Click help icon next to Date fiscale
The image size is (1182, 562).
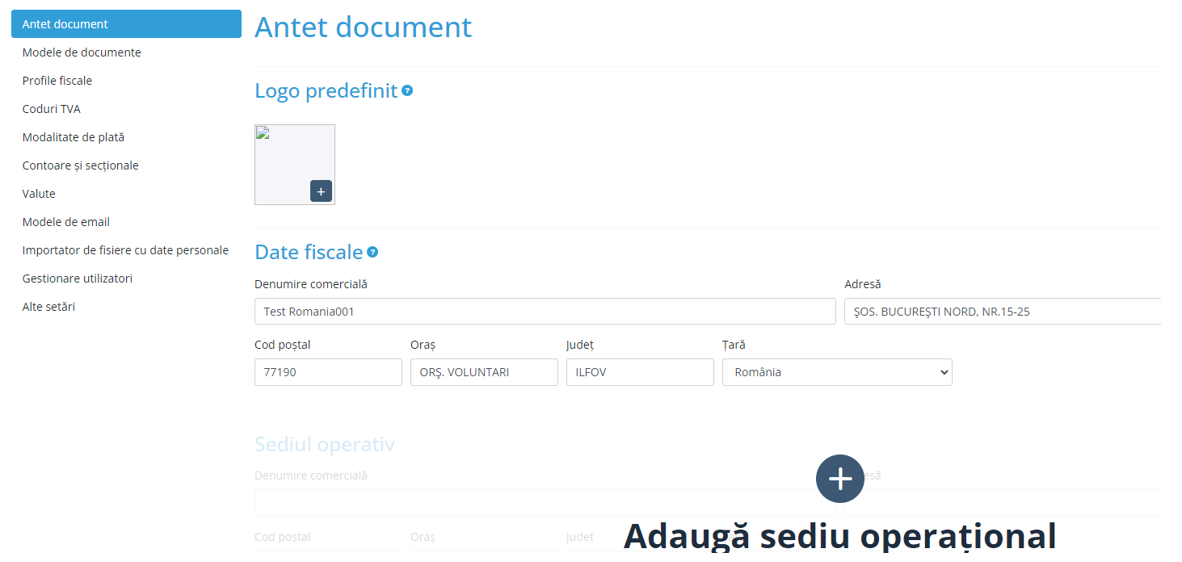(372, 252)
